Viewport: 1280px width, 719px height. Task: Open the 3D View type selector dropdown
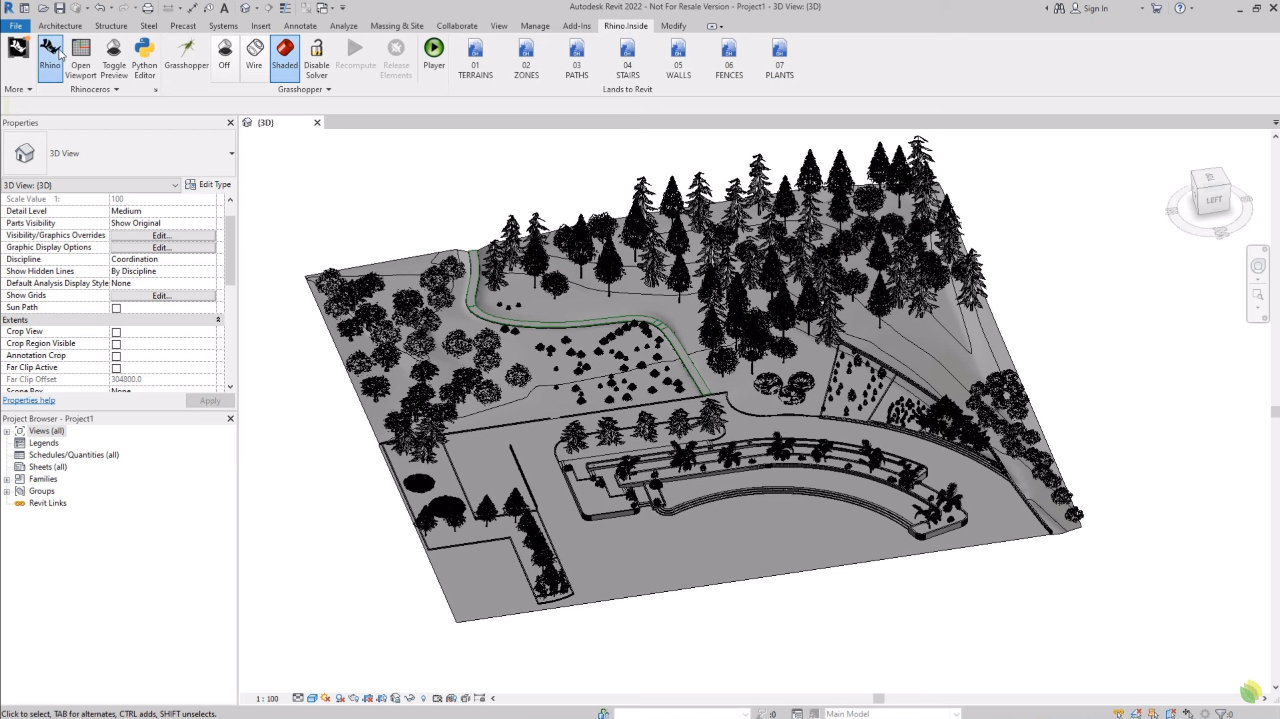tap(231, 153)
